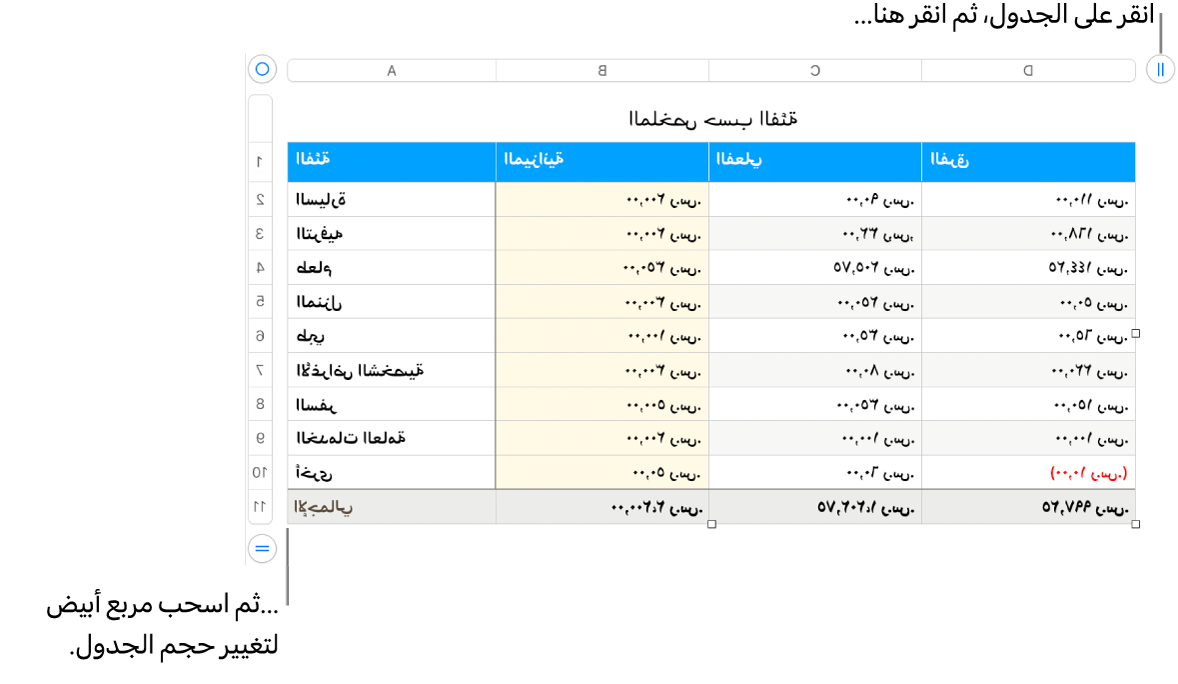This screenshot has width=1178, height=684.
Task: Select row 5 header number
Action: click(x=260, y=301)
